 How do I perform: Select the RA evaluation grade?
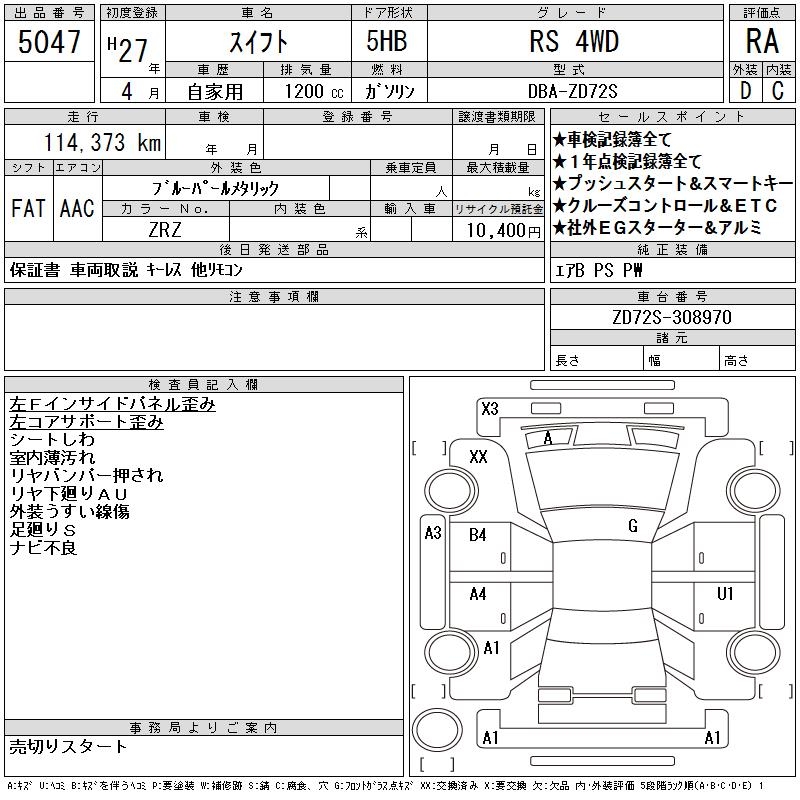(761, 41)
